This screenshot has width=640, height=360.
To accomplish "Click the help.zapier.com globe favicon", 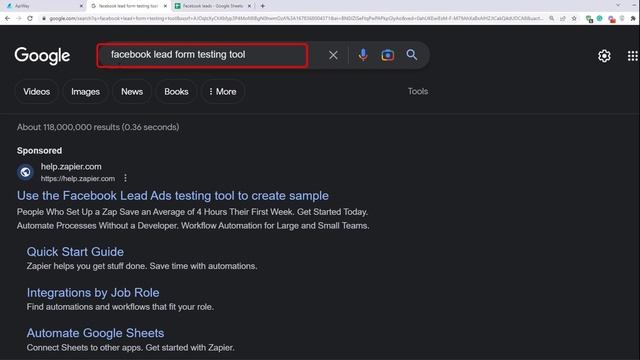I will [25, 172].
